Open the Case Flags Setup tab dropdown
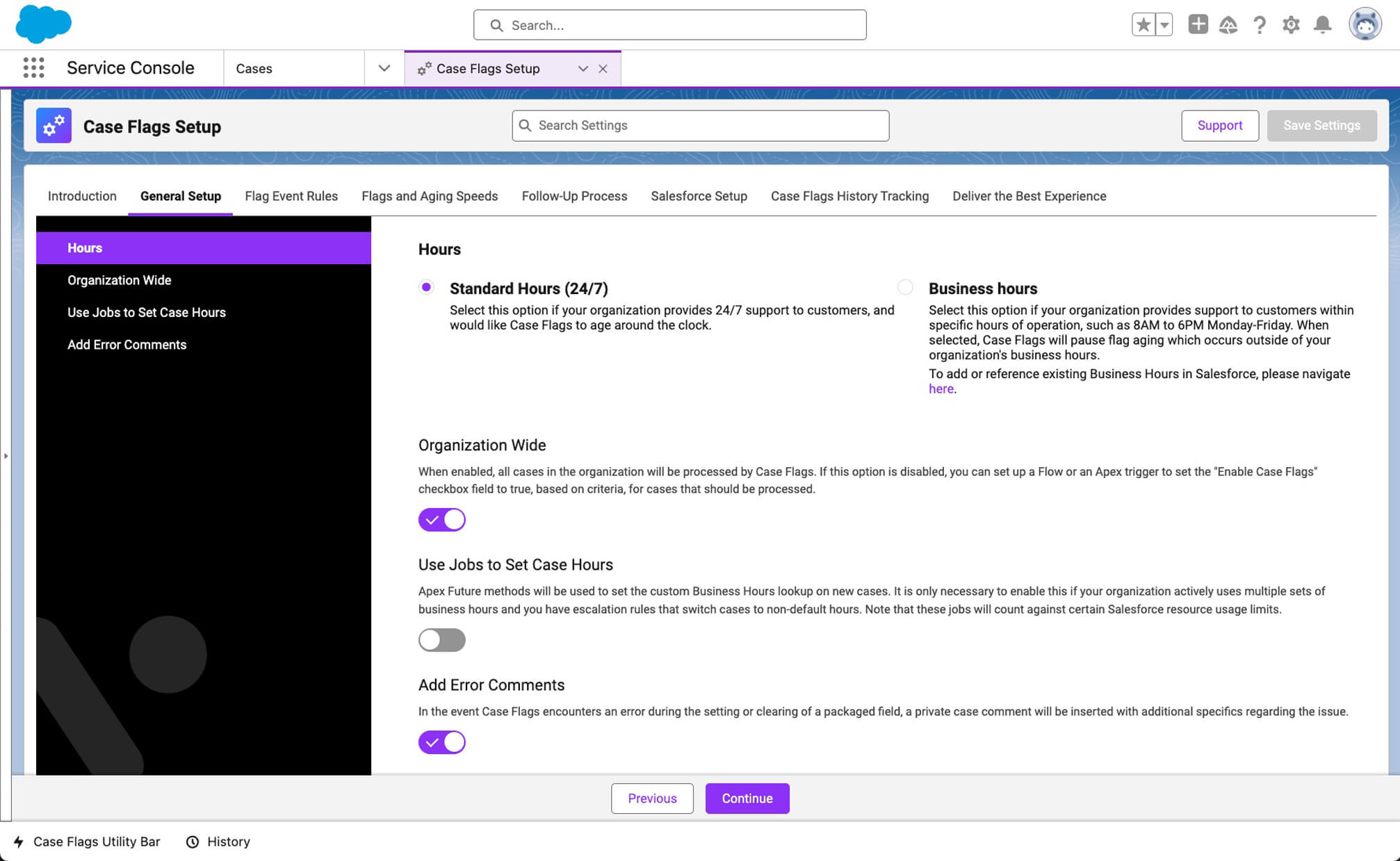Screen dimensions: 1400x861 [x=583, y=68]
